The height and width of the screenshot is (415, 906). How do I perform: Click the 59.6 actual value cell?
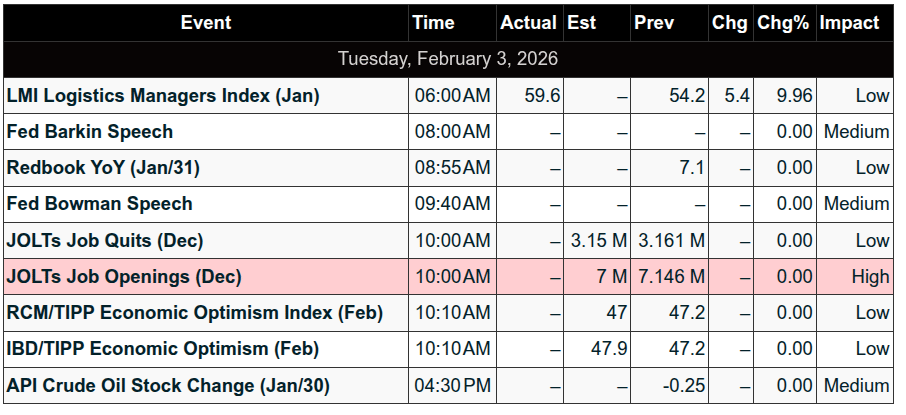(542, 96)
